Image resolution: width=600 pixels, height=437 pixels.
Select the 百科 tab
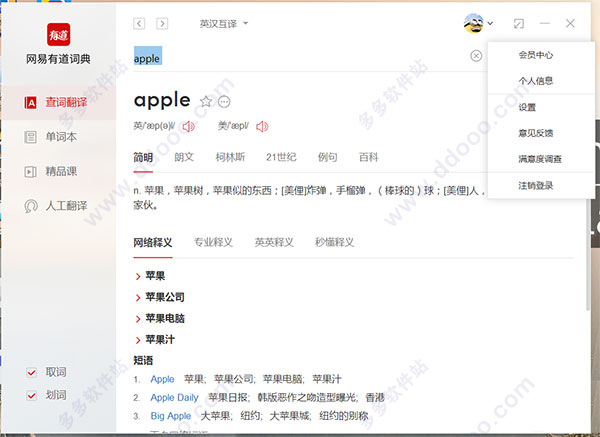tap(368, 157)
